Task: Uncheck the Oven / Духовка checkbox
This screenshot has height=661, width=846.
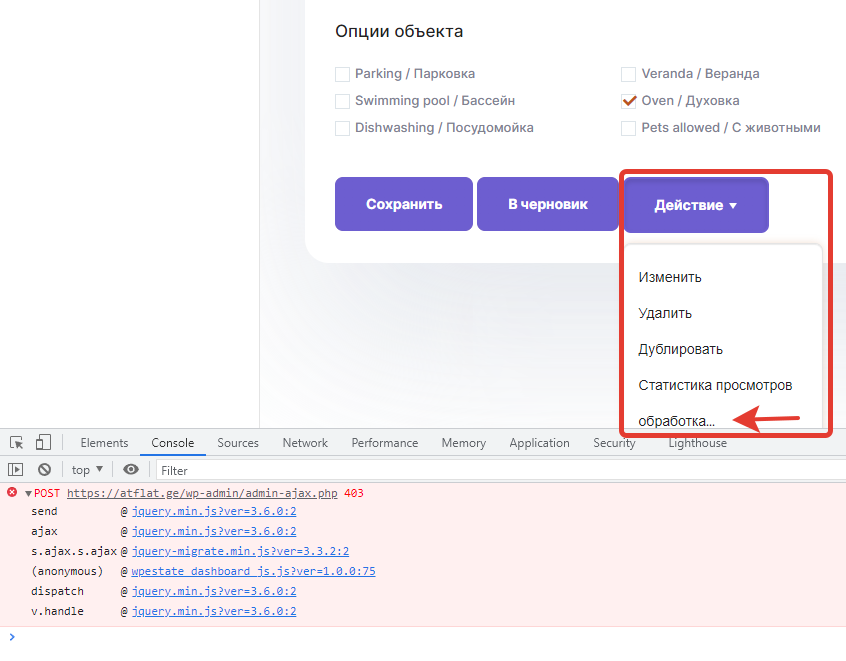Action: tap(628, 101)
